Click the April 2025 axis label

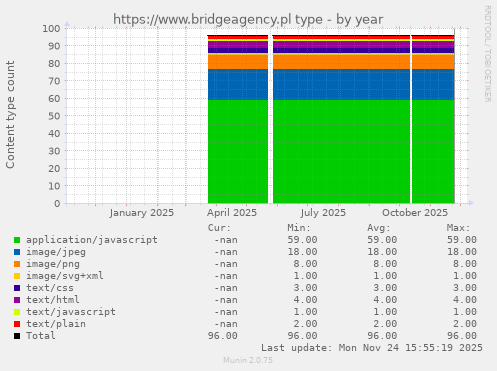click(x=232, y=213)
